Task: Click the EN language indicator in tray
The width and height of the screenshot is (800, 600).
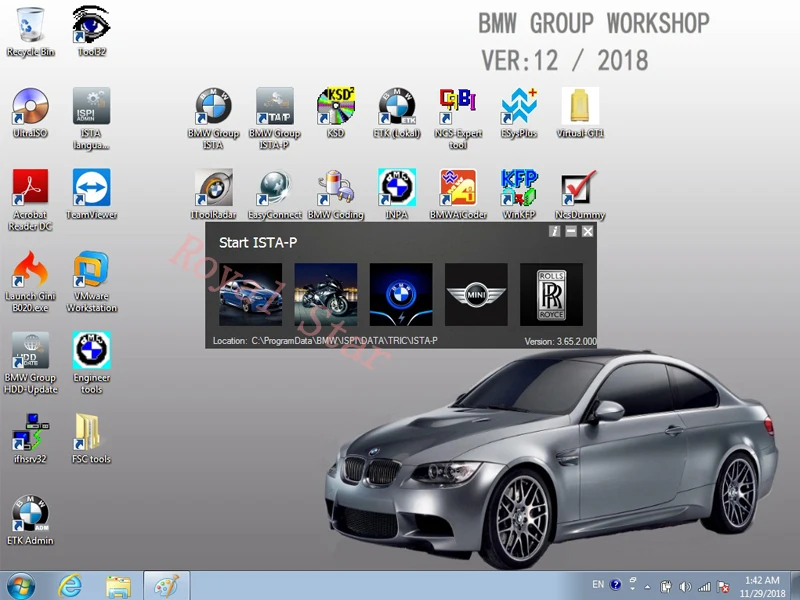Action: [598, 585]
